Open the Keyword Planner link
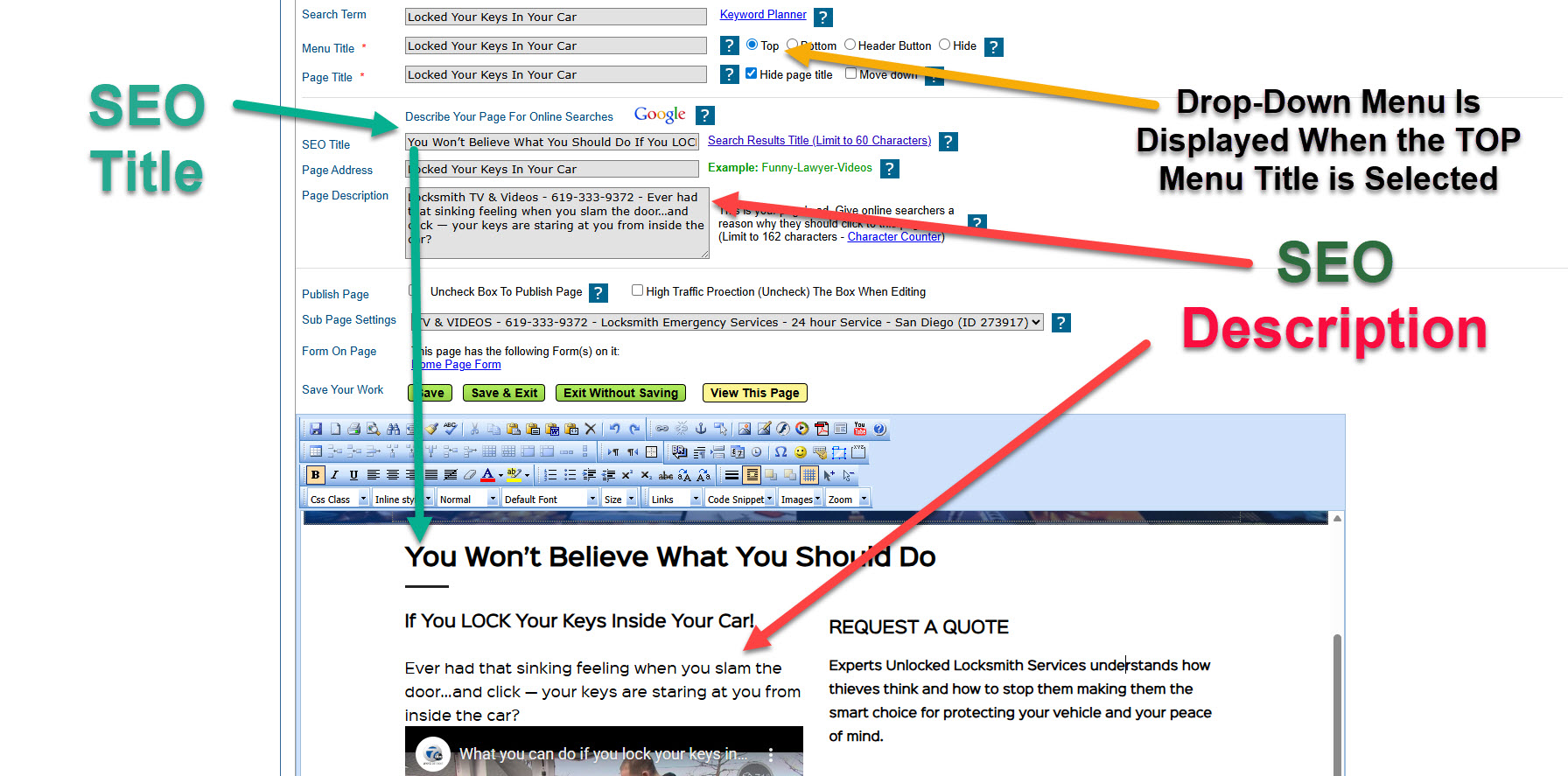Screen dimensions: 1568x776 [763, 15]
